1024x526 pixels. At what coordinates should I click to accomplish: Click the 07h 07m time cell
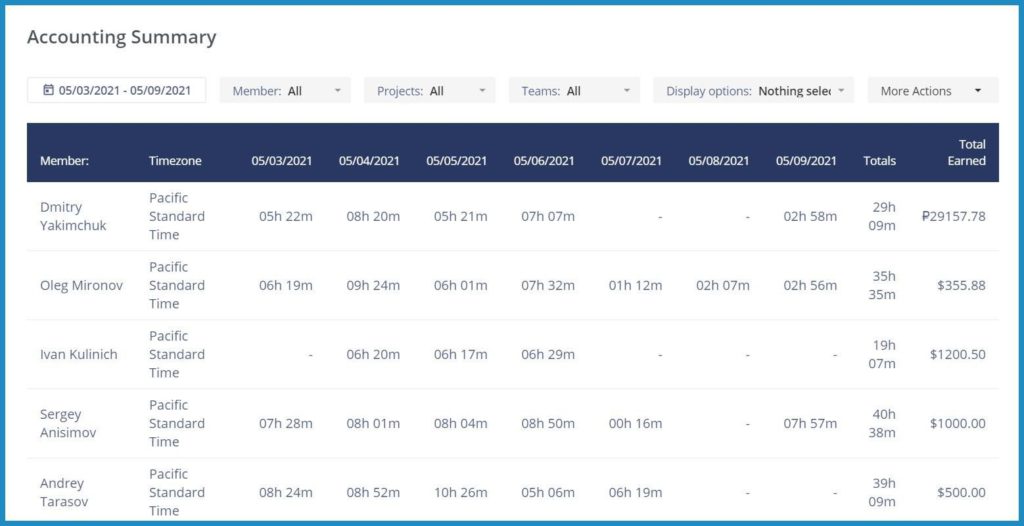[x=548, y=216]
